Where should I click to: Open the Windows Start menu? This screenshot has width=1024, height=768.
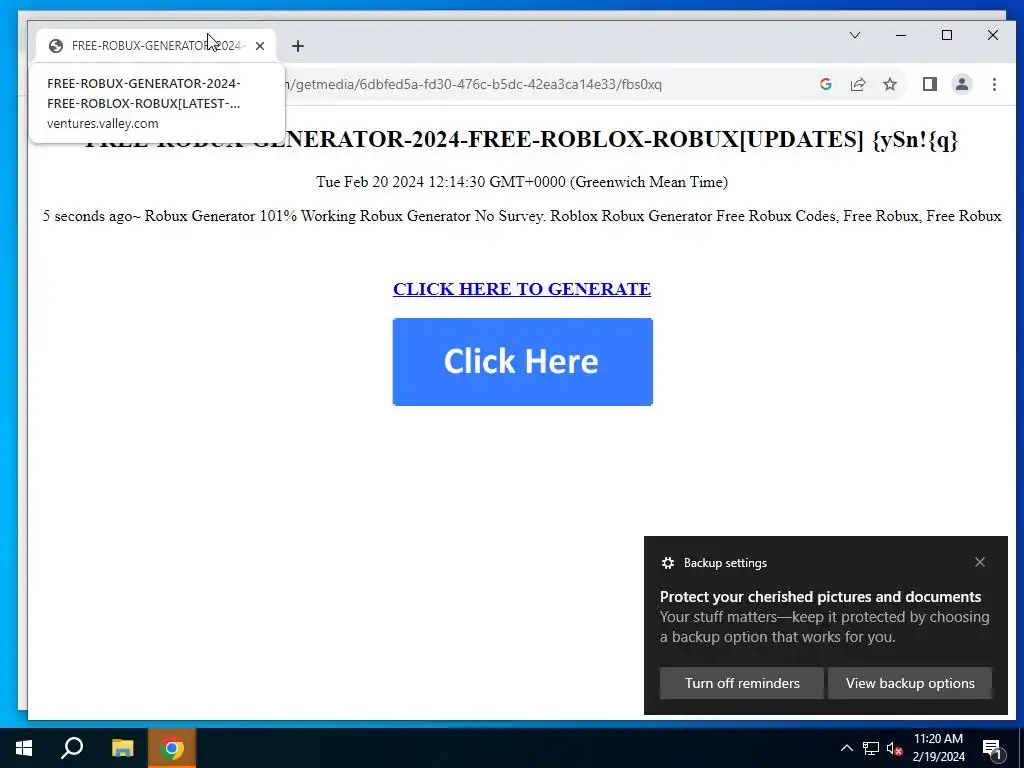[24, 748]
